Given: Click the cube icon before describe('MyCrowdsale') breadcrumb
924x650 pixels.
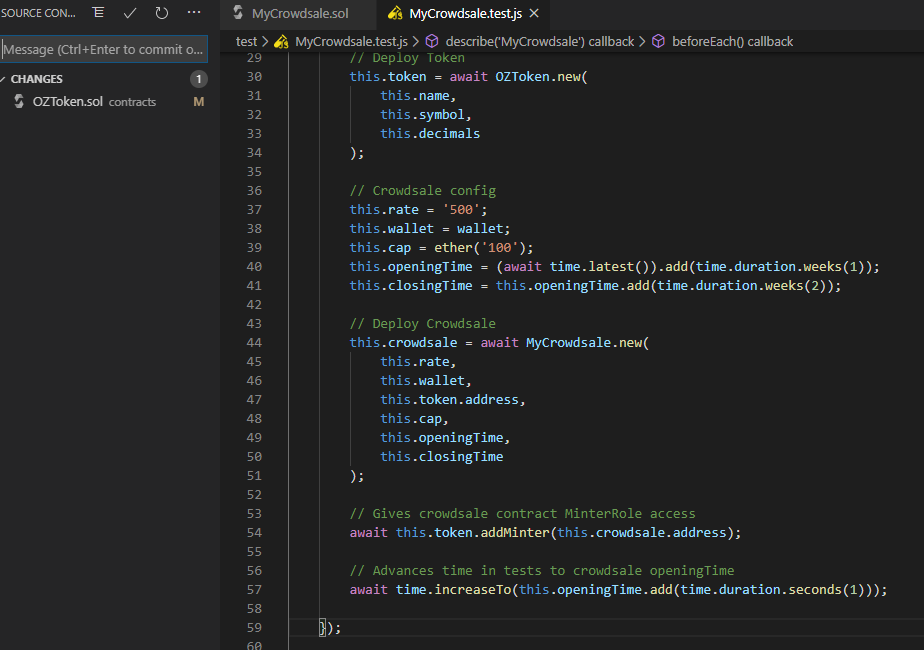Looking at the screenshot, I should 432,41.
